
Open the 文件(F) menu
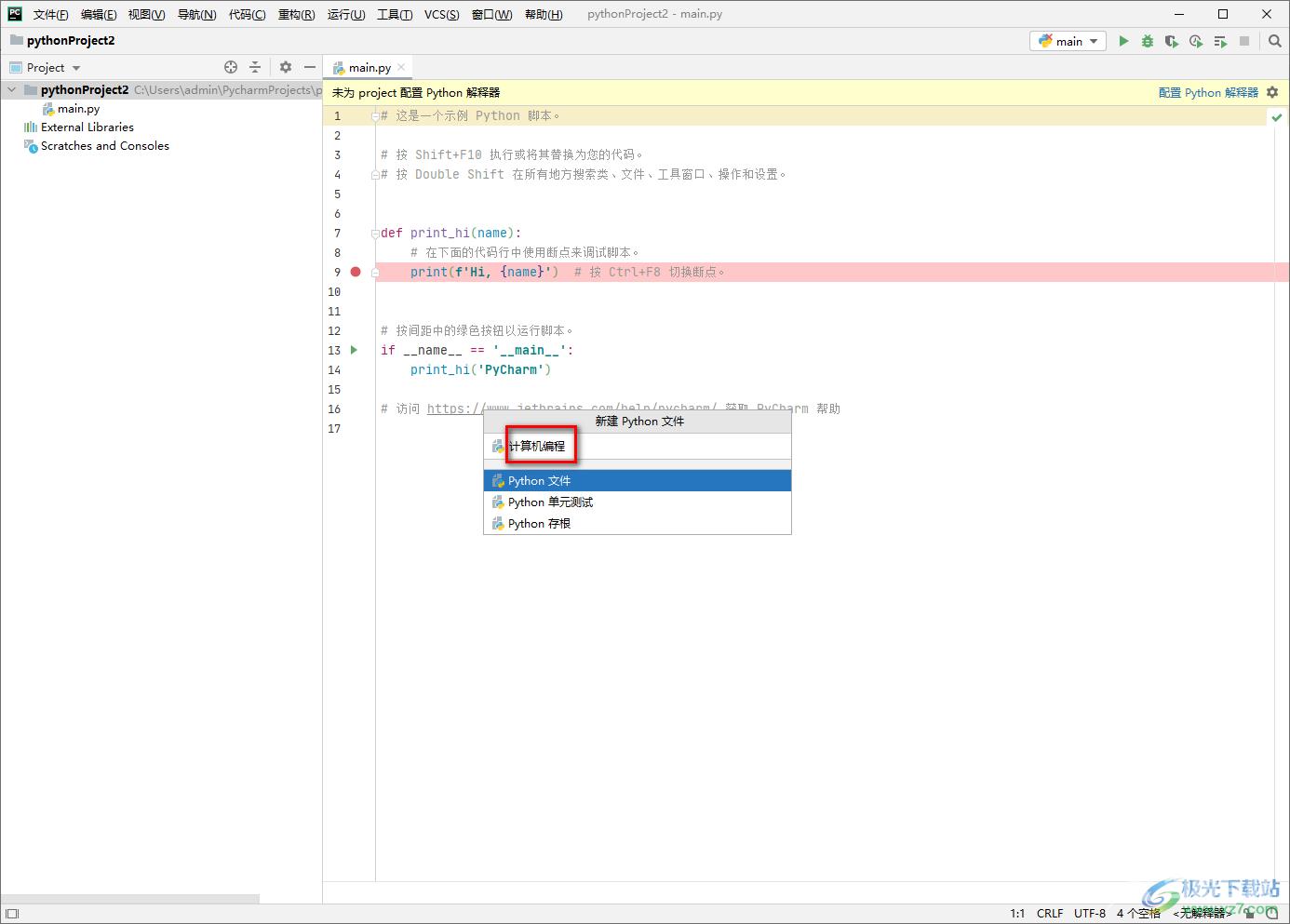click(50, 14)
